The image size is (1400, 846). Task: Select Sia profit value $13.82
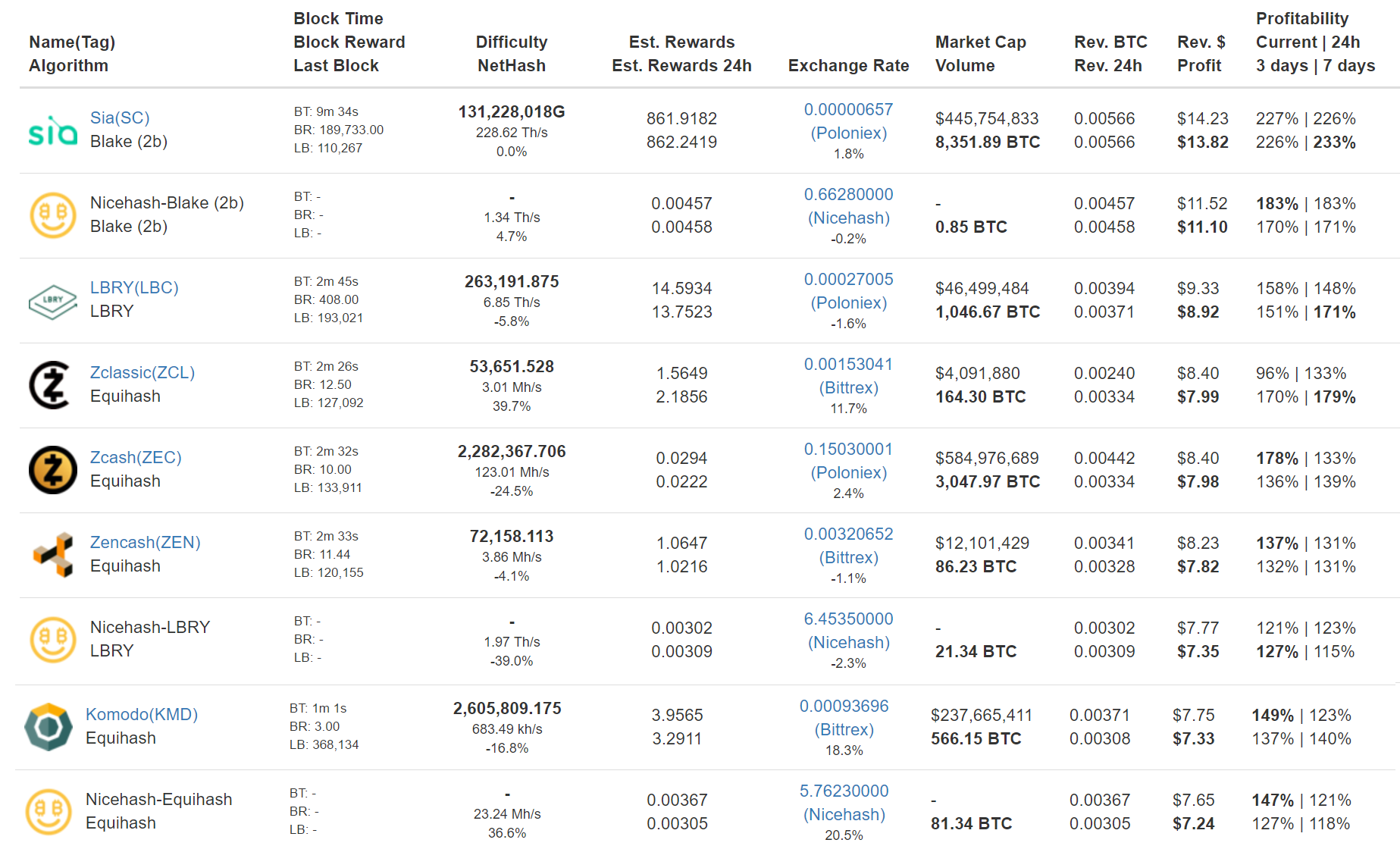(1202, 143)
